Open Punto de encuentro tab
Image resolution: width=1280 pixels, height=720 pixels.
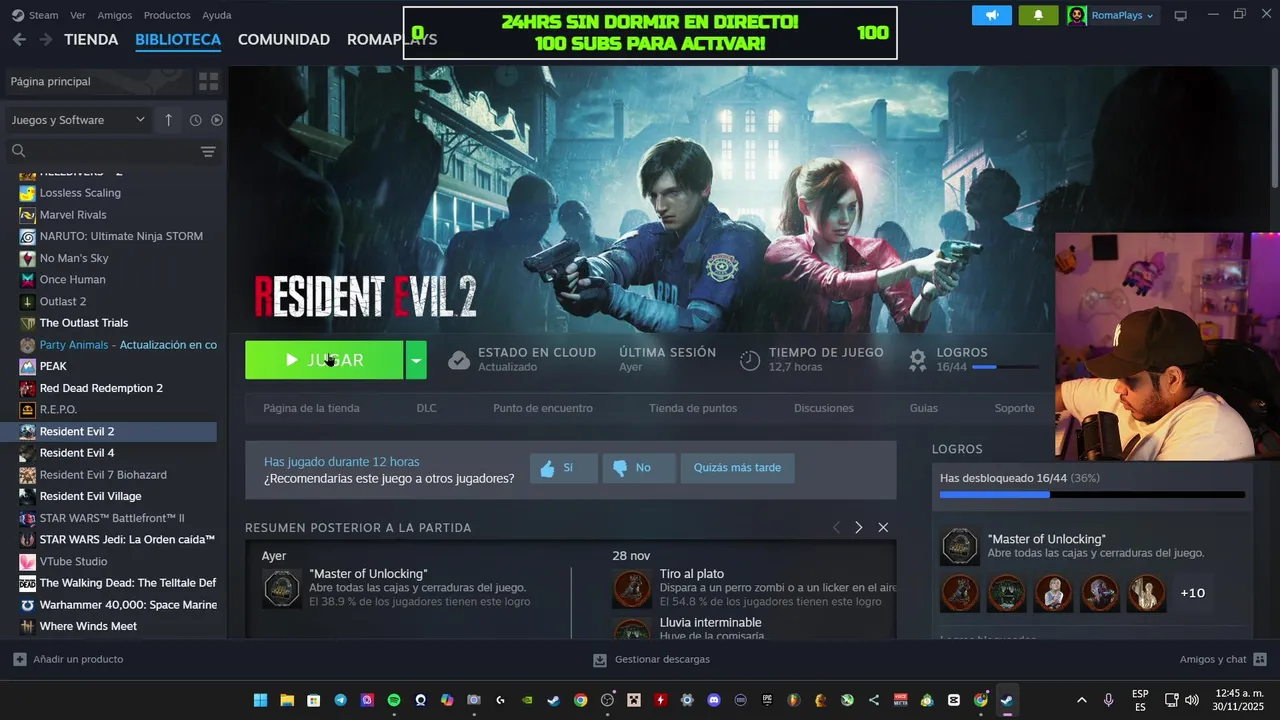click(543, 408)
